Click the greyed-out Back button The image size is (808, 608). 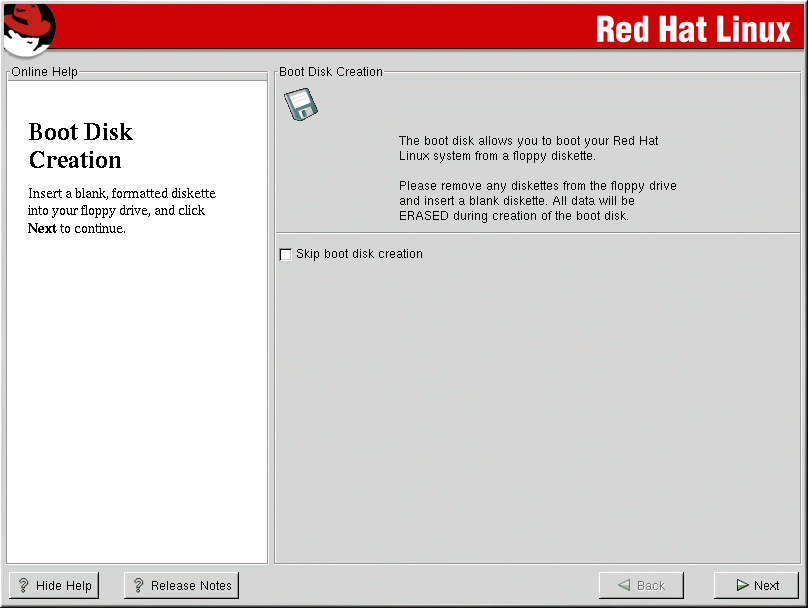(640, 585)
